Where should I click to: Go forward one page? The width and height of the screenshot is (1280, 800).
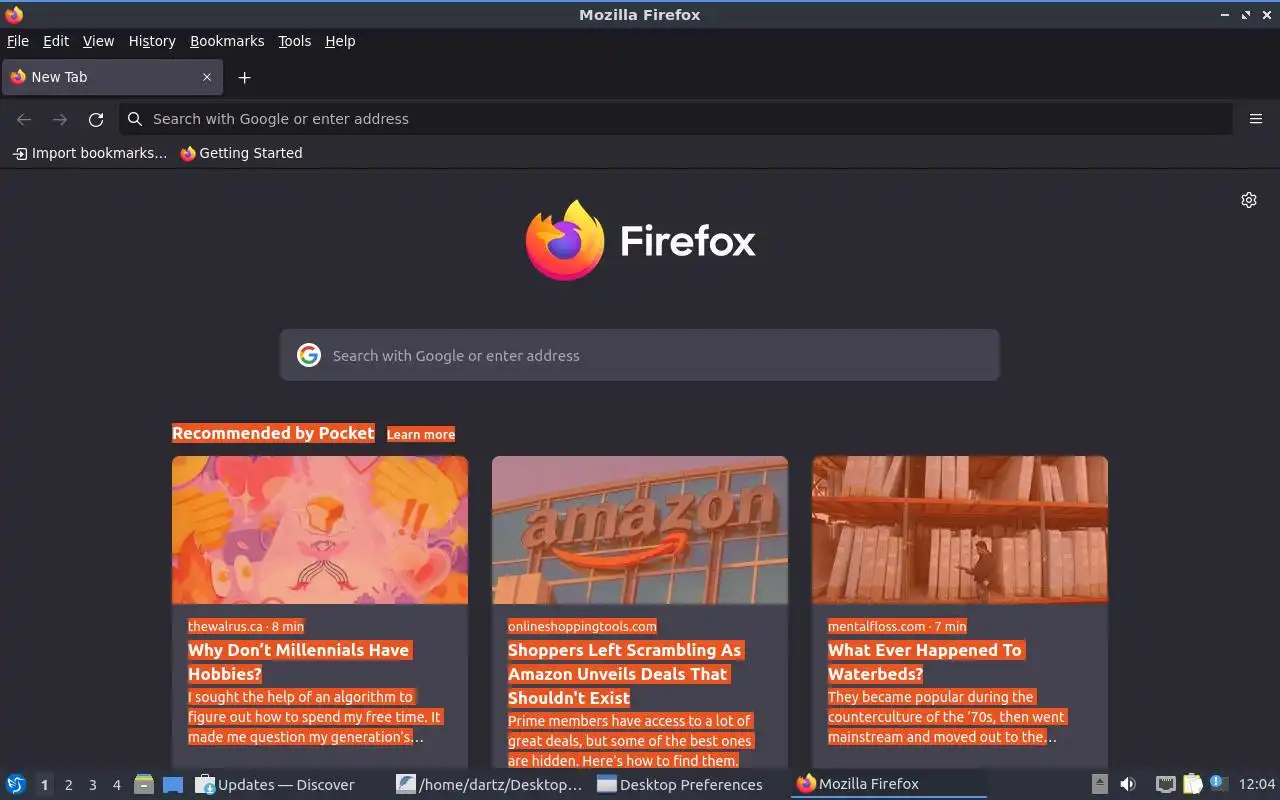click(x=60, y=119)
